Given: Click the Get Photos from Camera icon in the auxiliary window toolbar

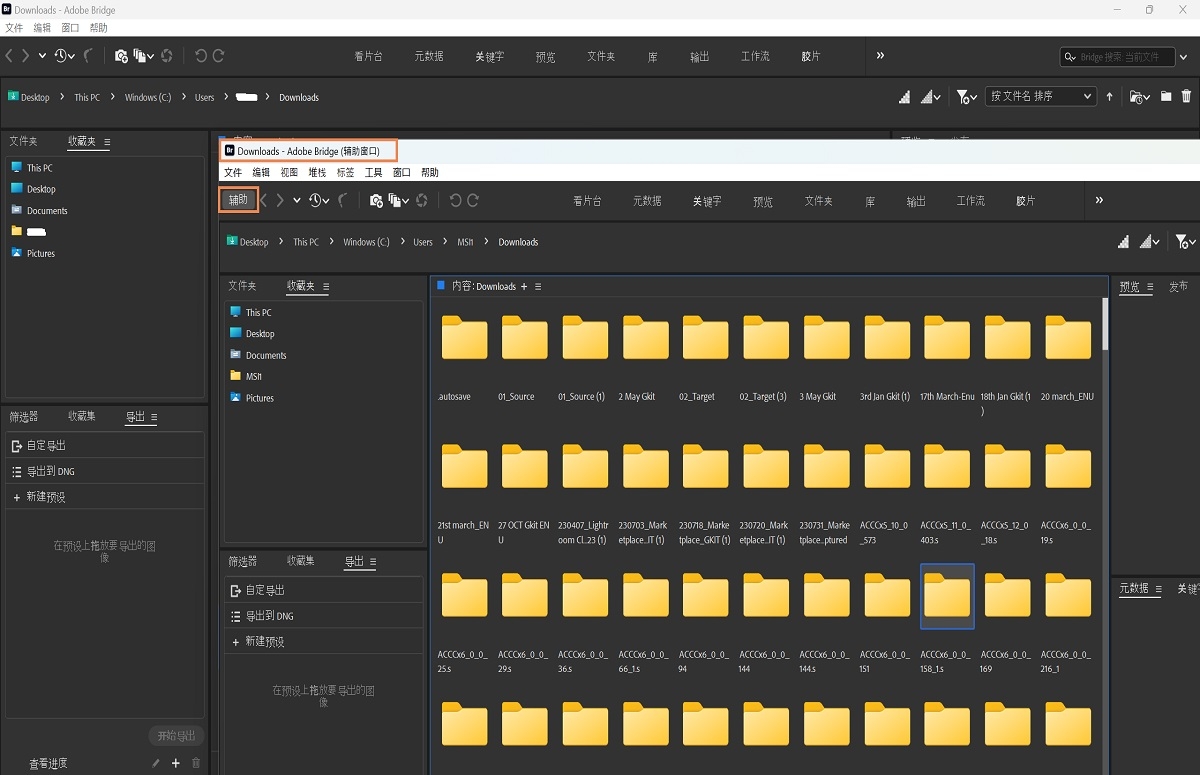Looking at the screenshot, I should pyautogui.click(x=376, y=201).
